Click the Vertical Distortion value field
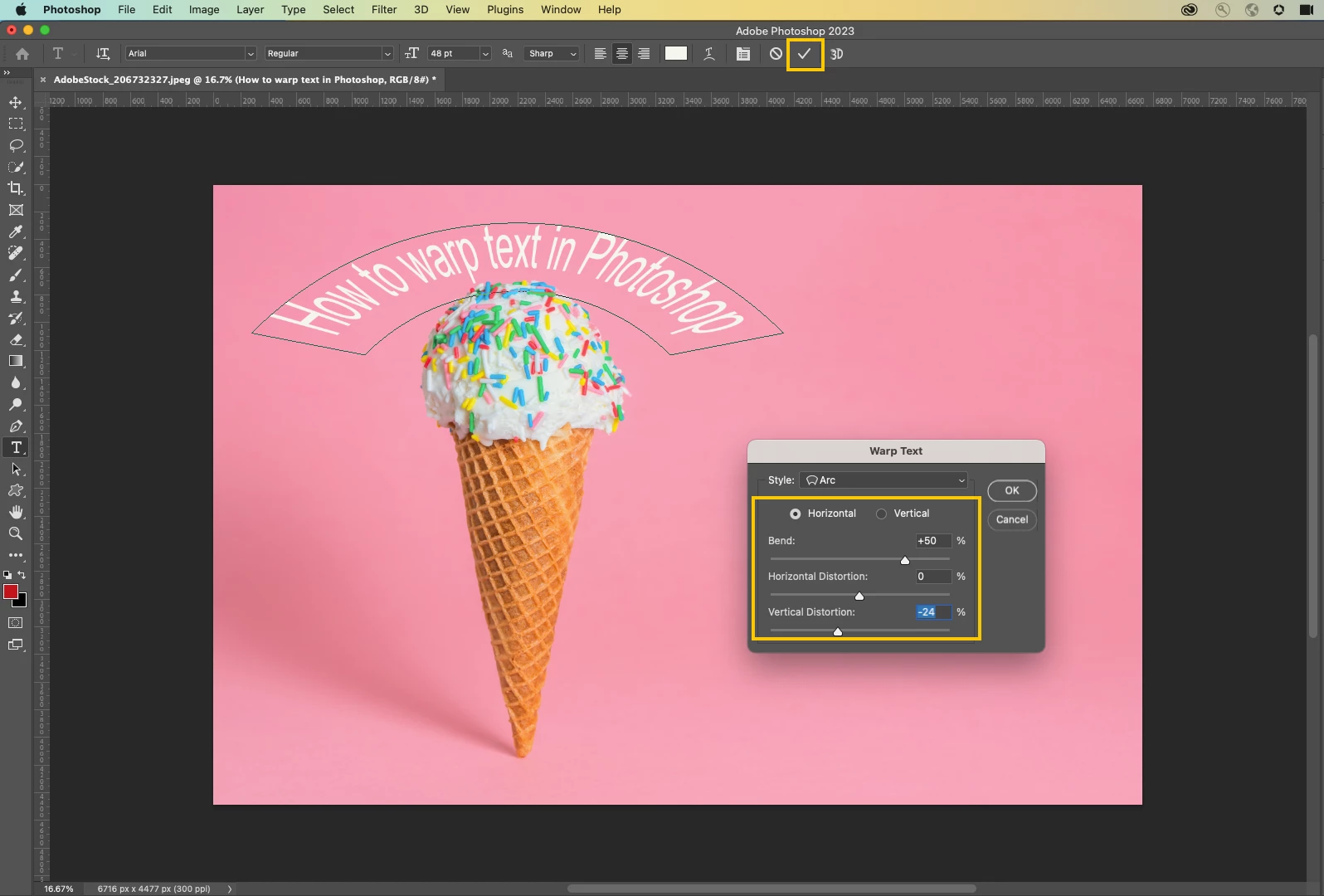The image size is (1324, 896). (x=933, y=612)
